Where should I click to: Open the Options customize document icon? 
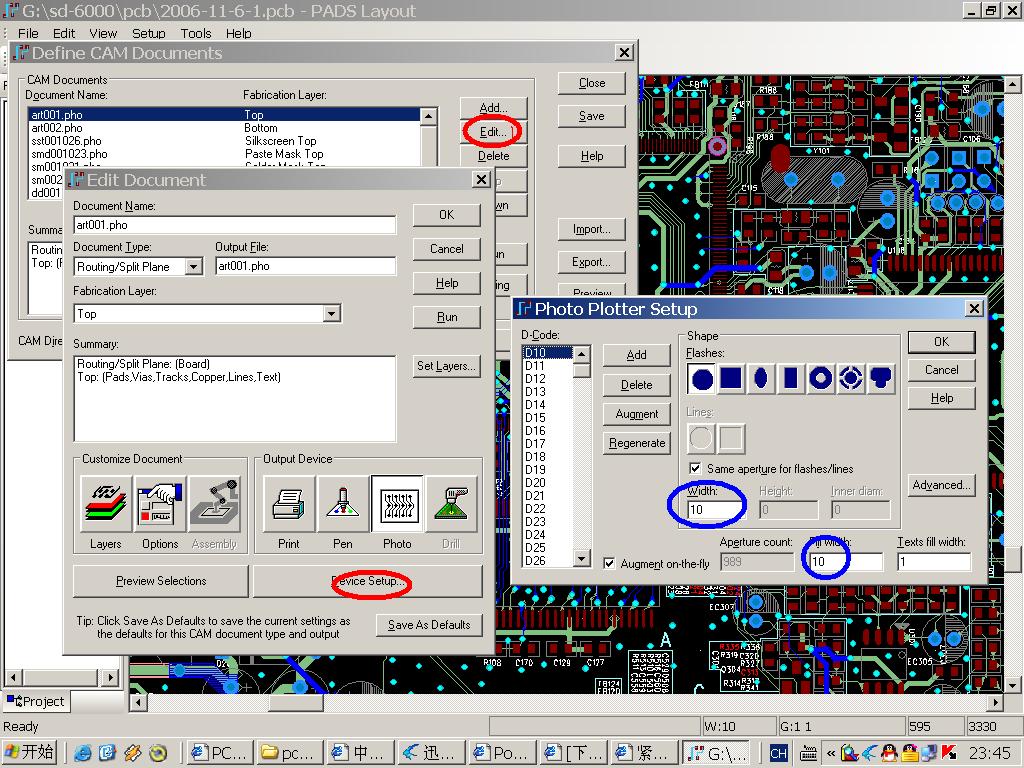coord(160,503)
